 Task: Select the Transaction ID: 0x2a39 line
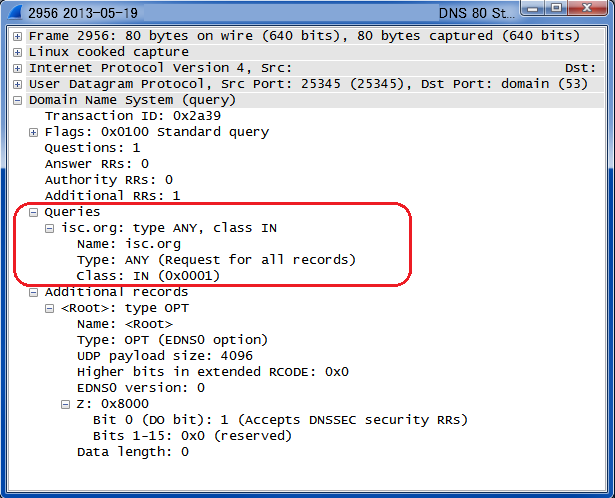pyautogui.click(x=133, y=116)
